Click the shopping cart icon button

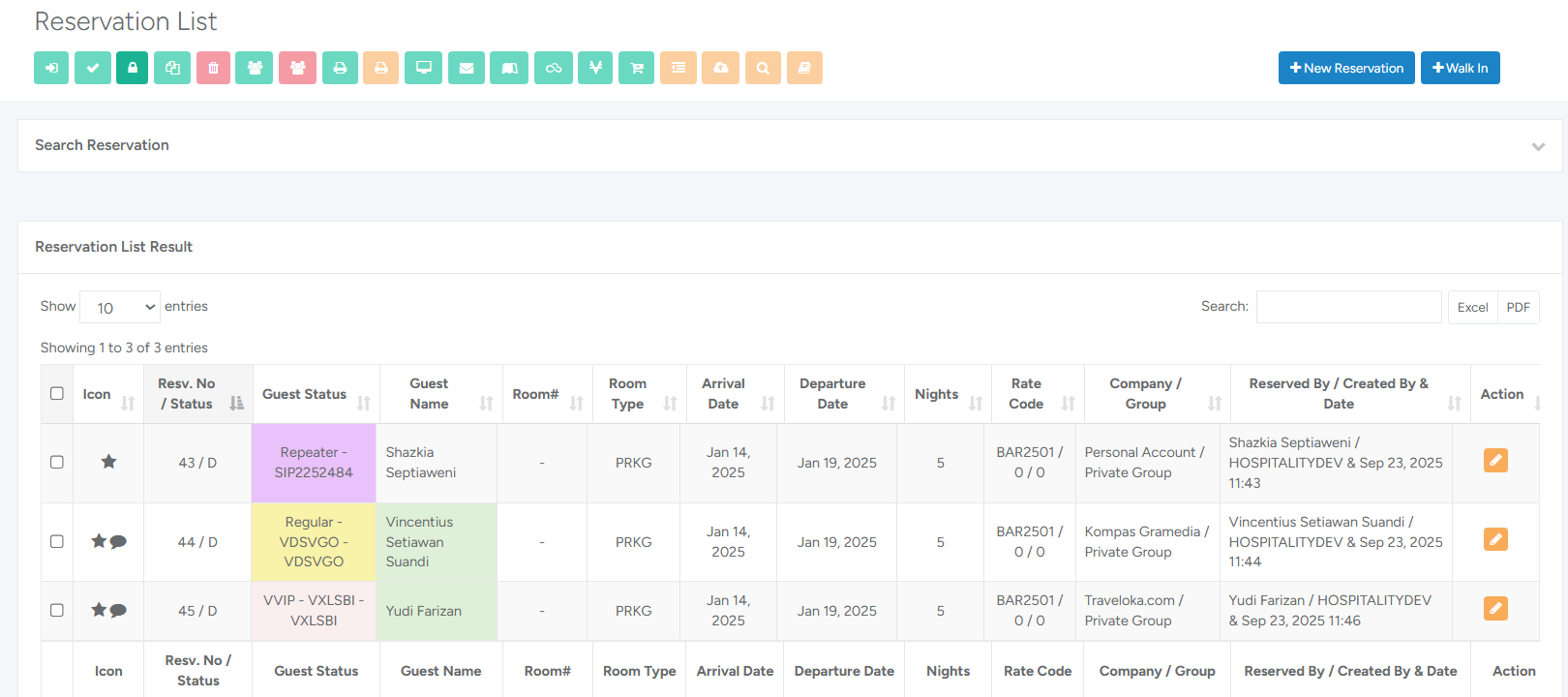pyautogui.click(x=636, y=68)
